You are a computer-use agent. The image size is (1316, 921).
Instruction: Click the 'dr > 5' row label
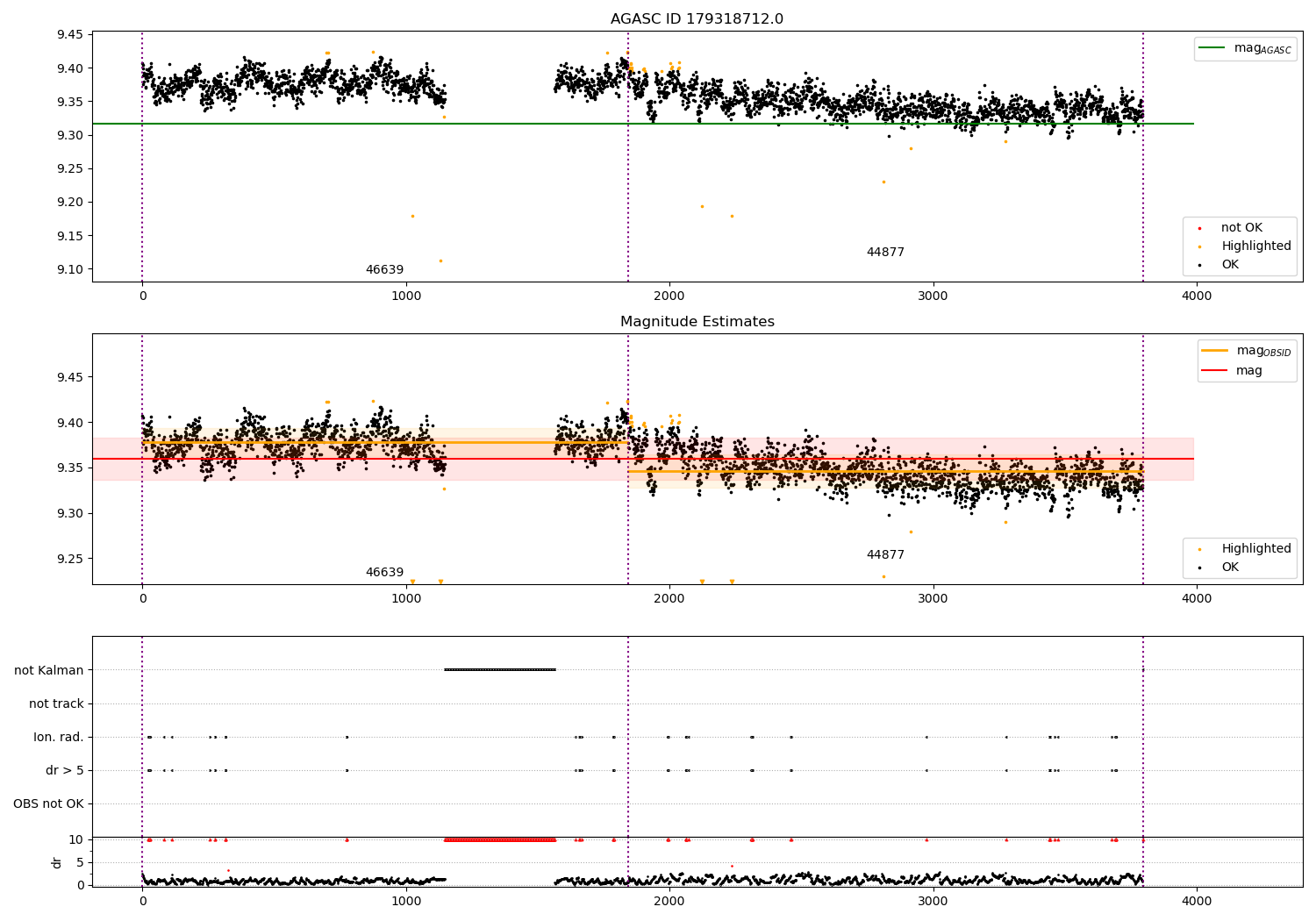pos(65,770)
